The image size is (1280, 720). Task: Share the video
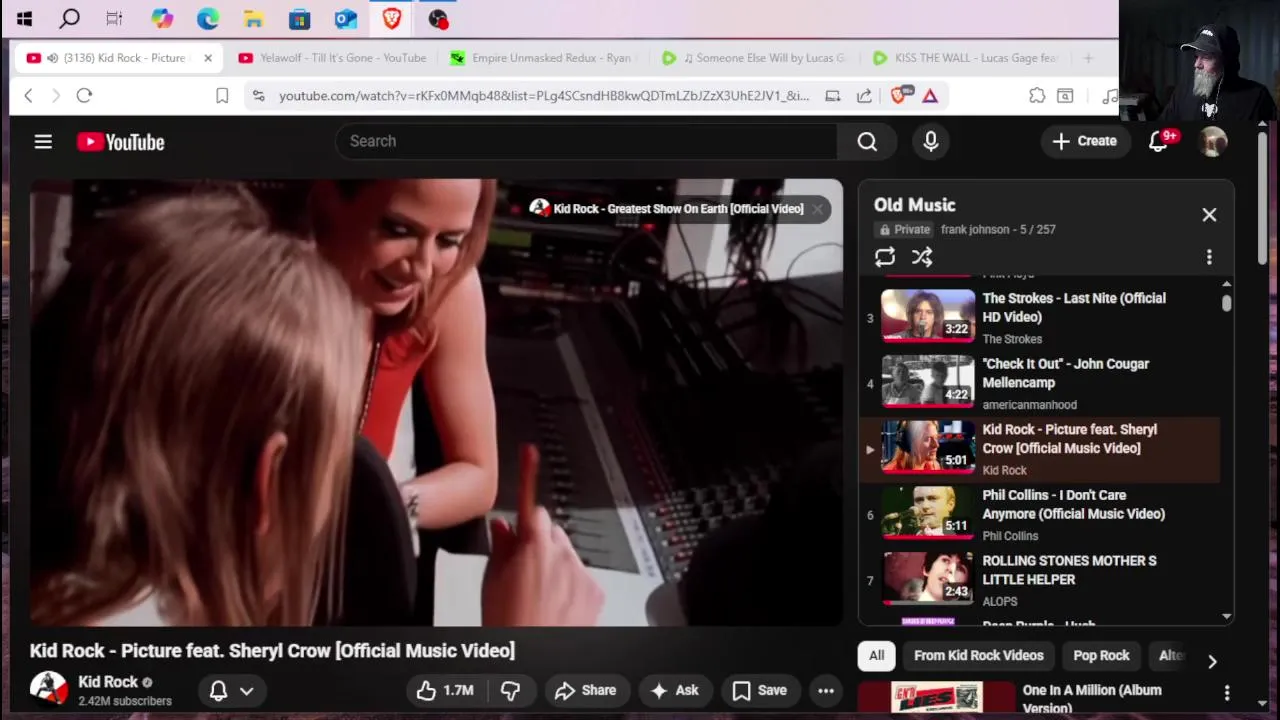pos(586,690)
